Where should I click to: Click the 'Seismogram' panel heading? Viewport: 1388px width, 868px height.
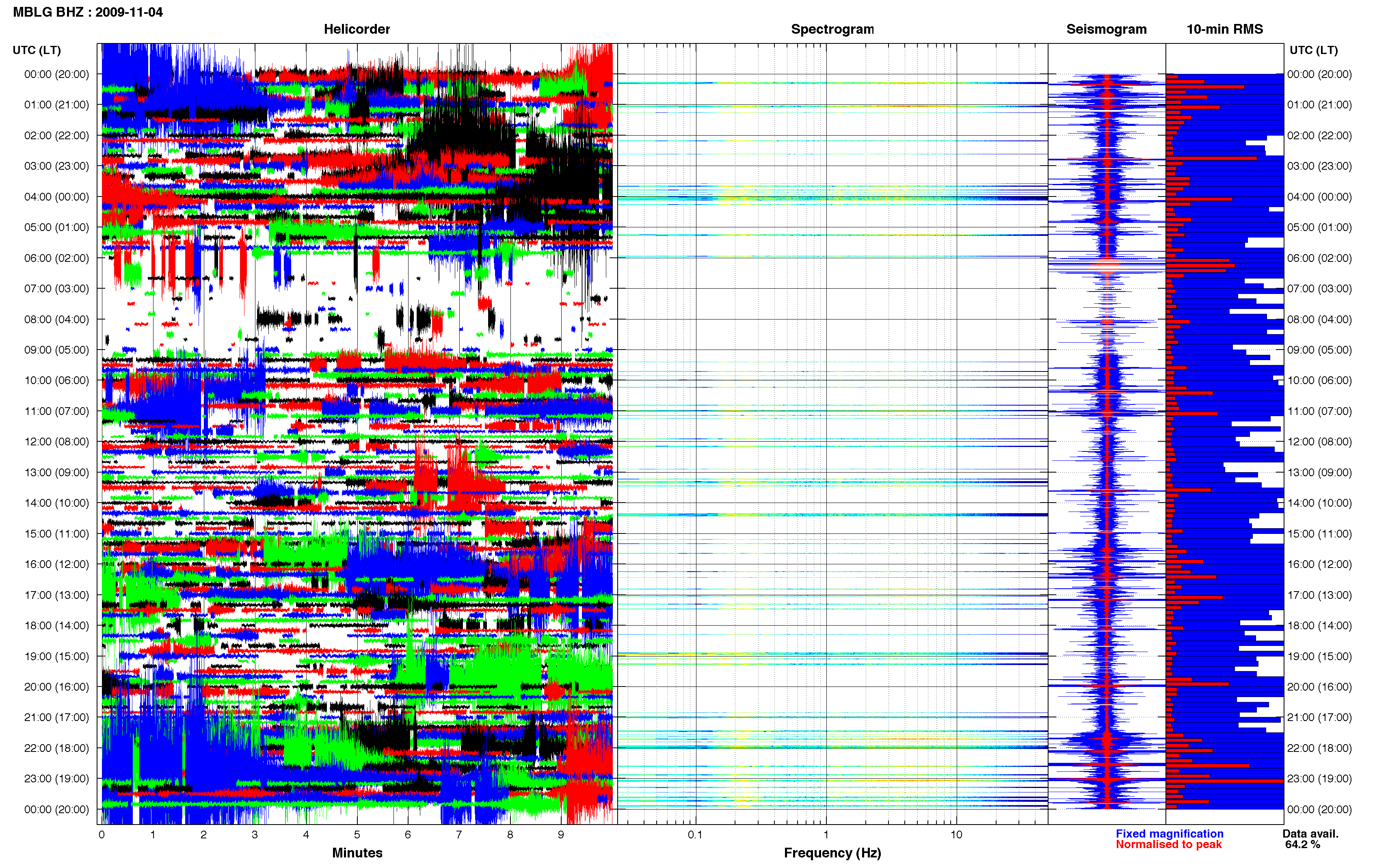(1106, 29)
